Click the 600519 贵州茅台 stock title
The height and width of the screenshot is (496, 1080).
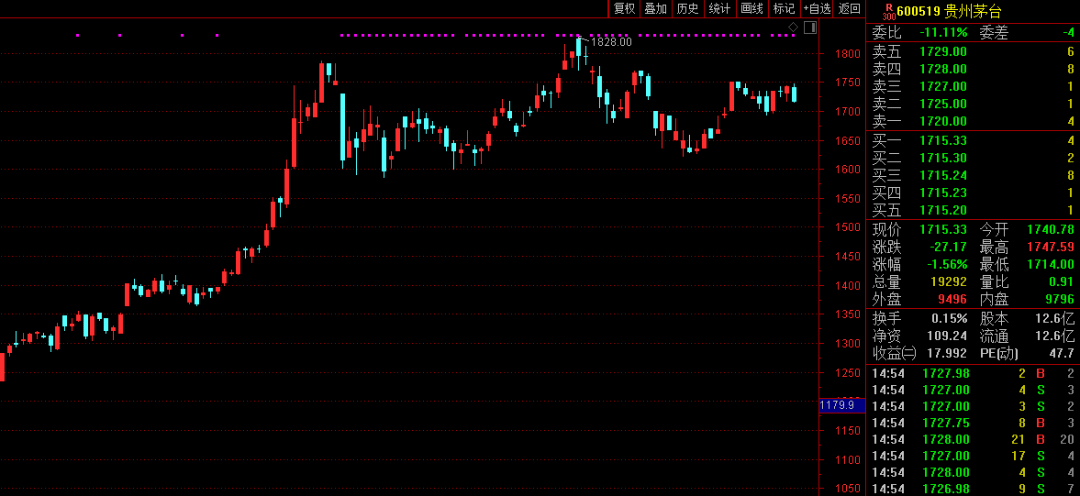click(950, 11)
